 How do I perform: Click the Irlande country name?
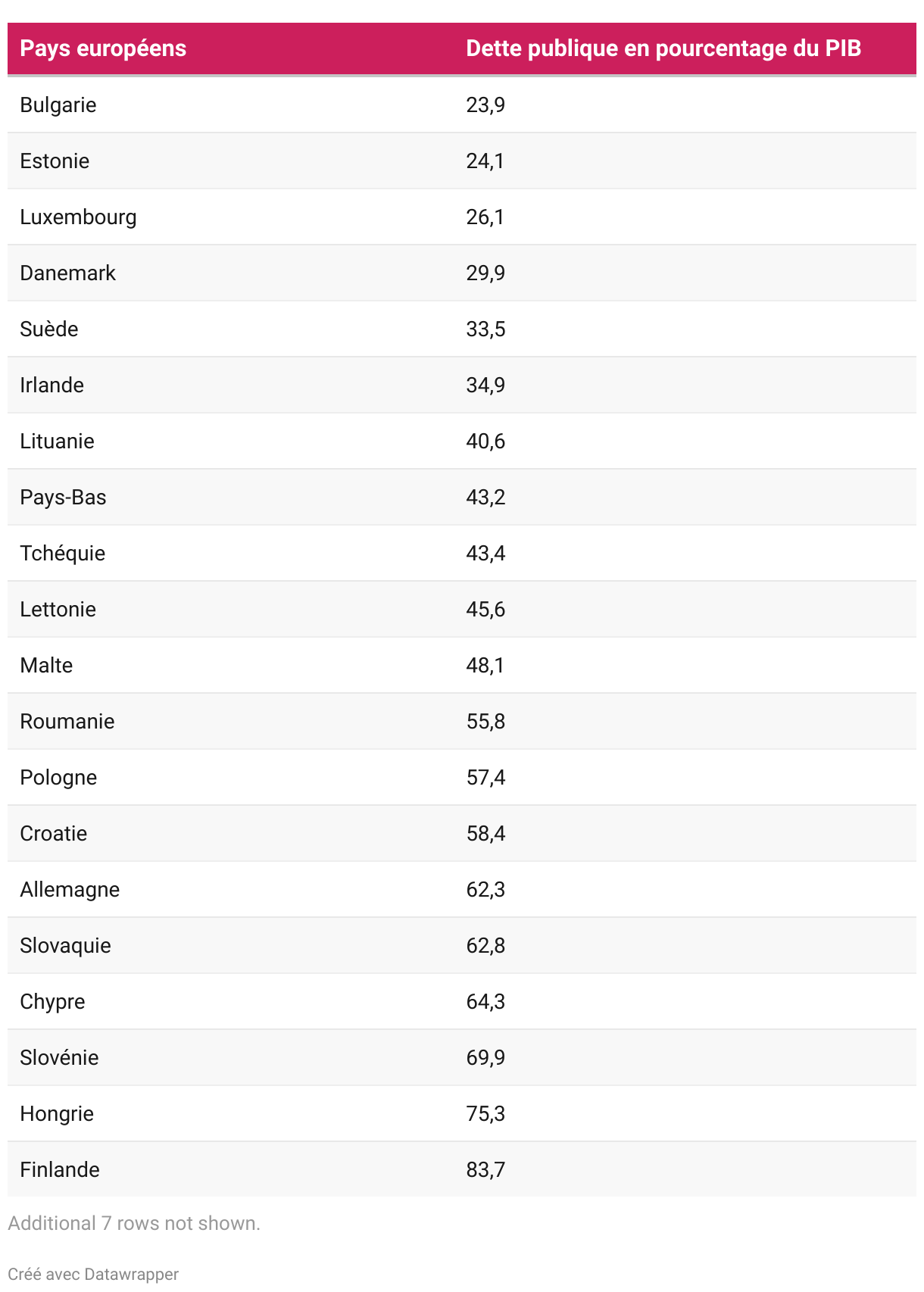click(52, 385)
